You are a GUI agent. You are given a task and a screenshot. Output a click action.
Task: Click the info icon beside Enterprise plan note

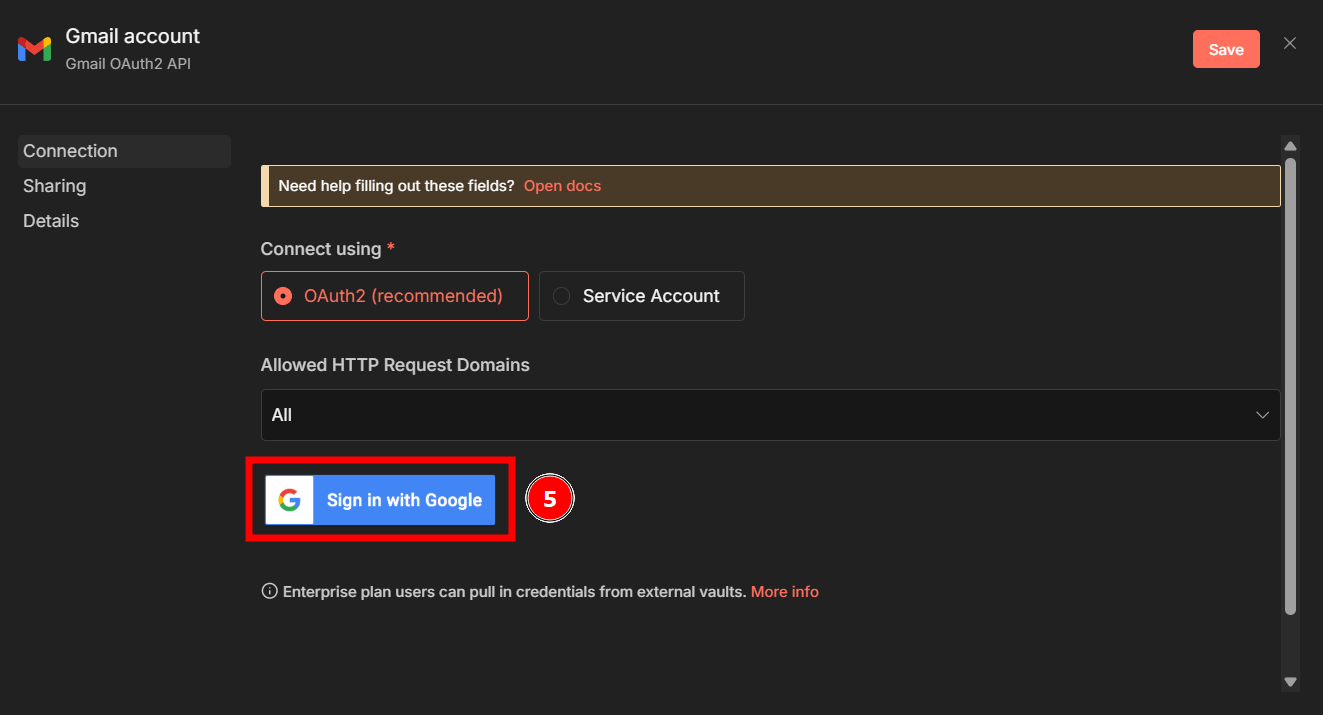(269, 591)
